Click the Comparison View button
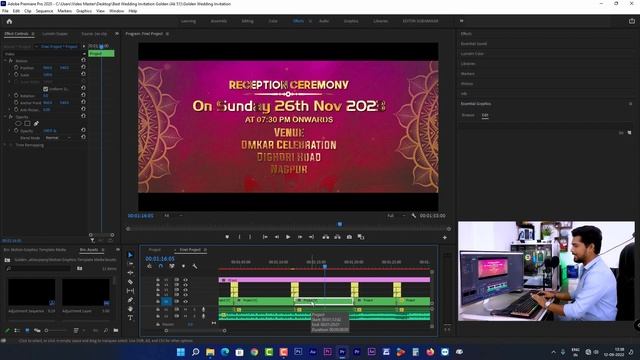Screen dimensions: 640x360 361,237
